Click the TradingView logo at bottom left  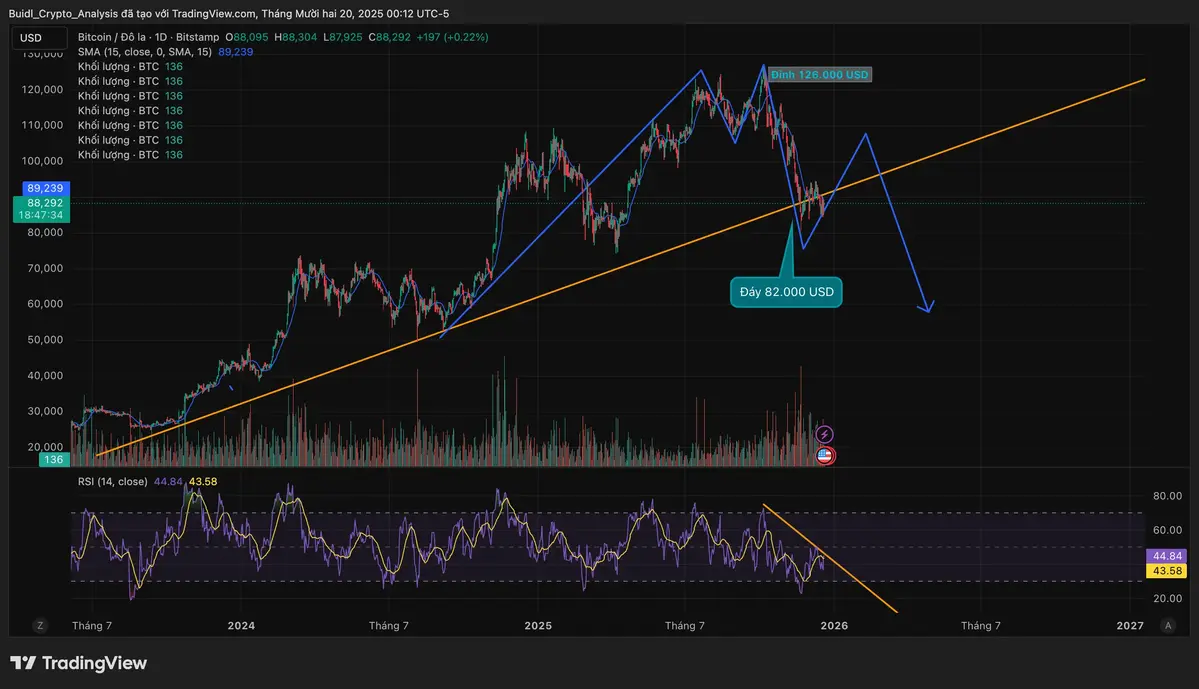78,662
